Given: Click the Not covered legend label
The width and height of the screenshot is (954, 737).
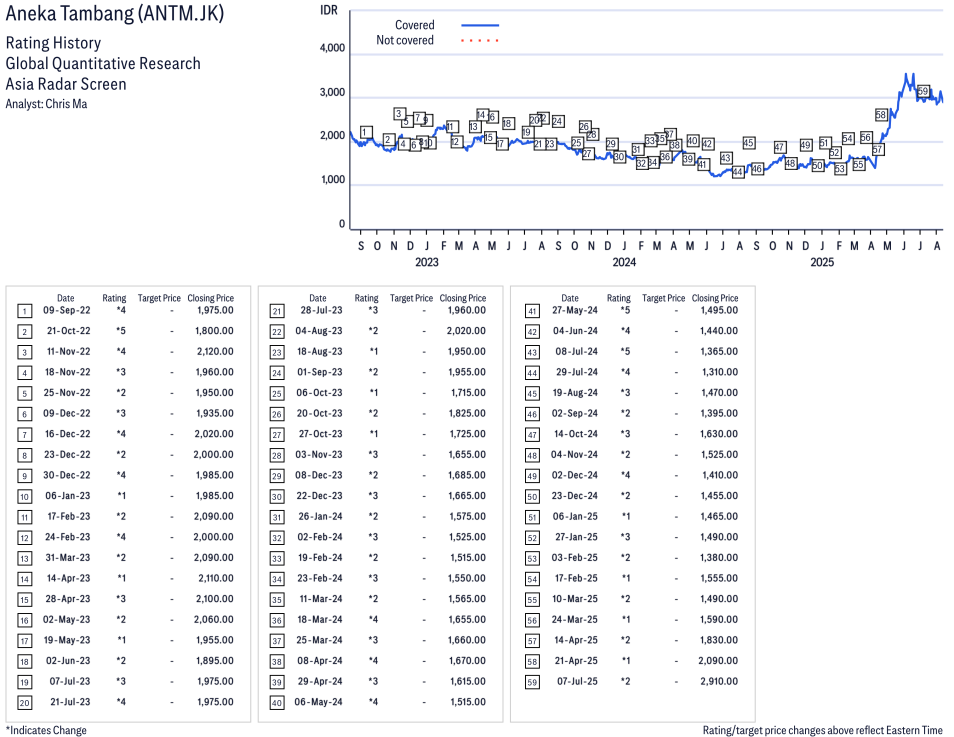Looking at the screenshot, I should point(405,40).
